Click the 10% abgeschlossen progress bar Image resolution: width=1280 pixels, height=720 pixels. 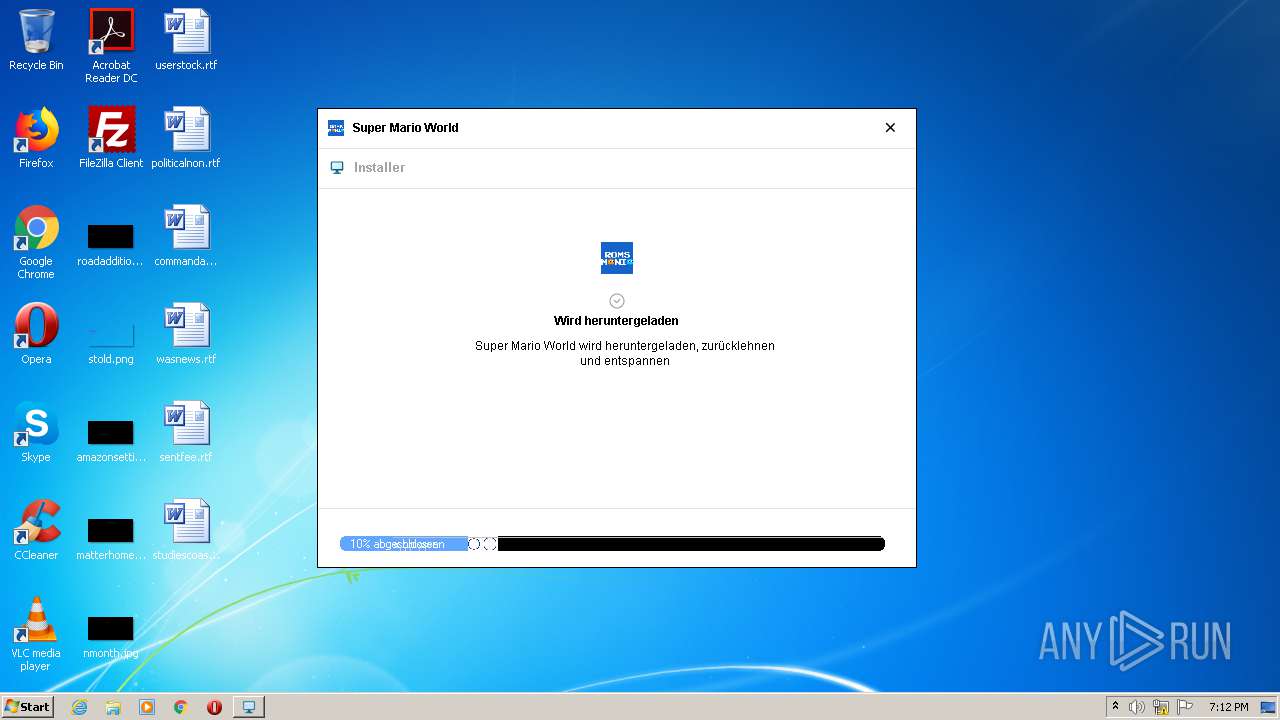[612, 544]
